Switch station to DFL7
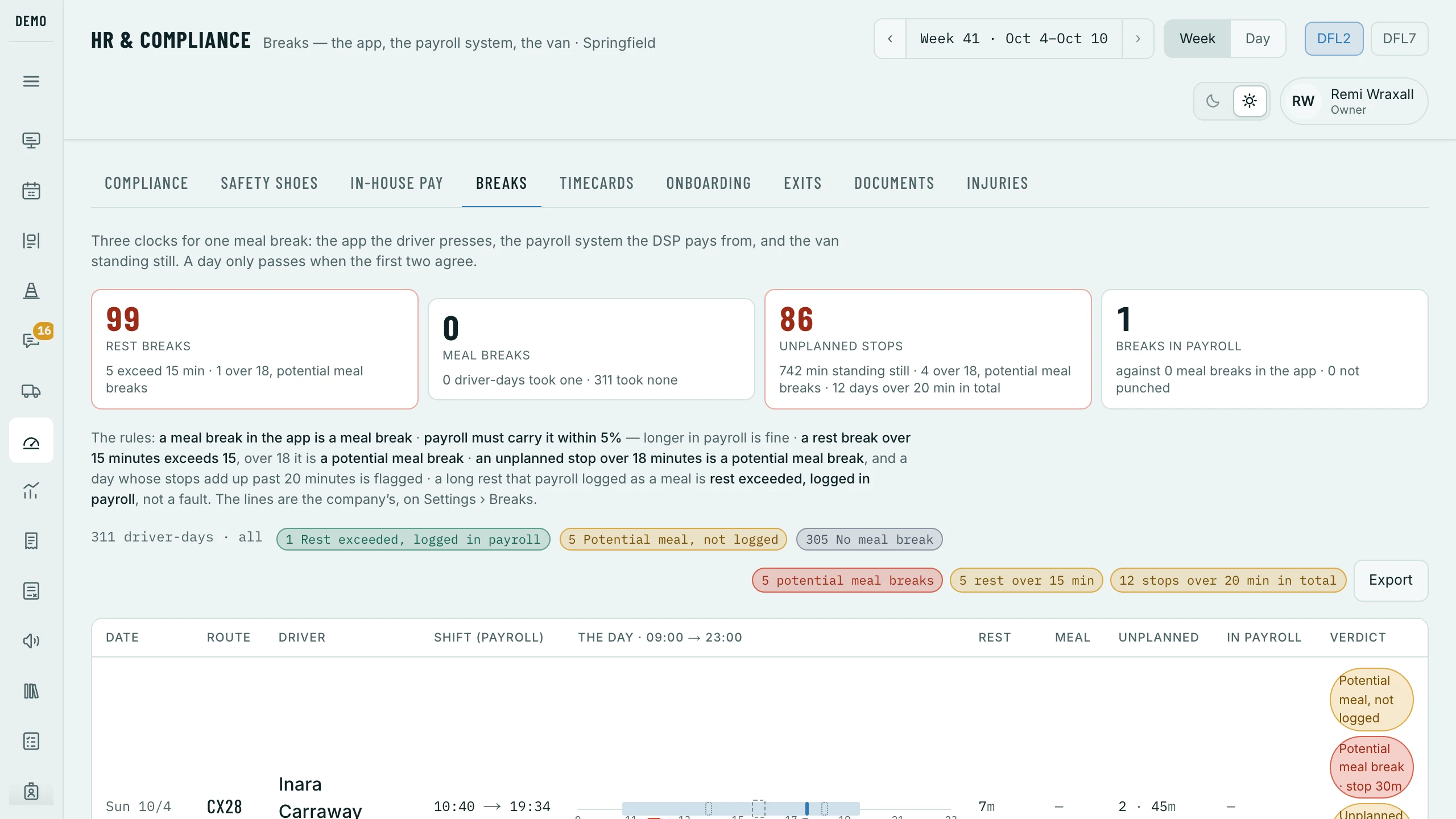 1399,39
